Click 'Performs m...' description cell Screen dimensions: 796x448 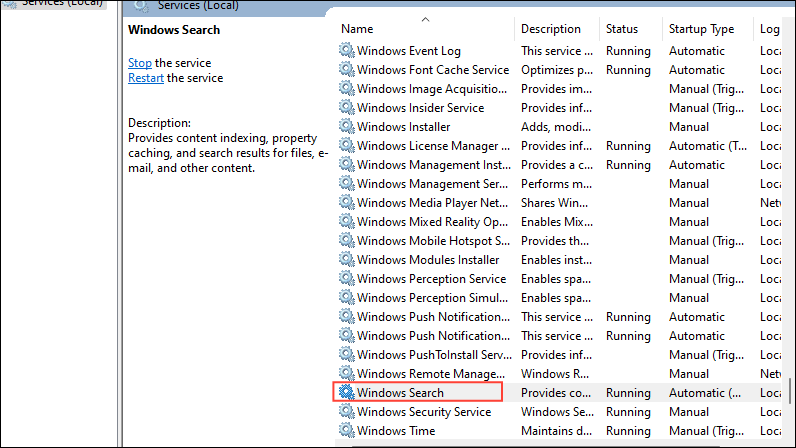pos(556,184)
